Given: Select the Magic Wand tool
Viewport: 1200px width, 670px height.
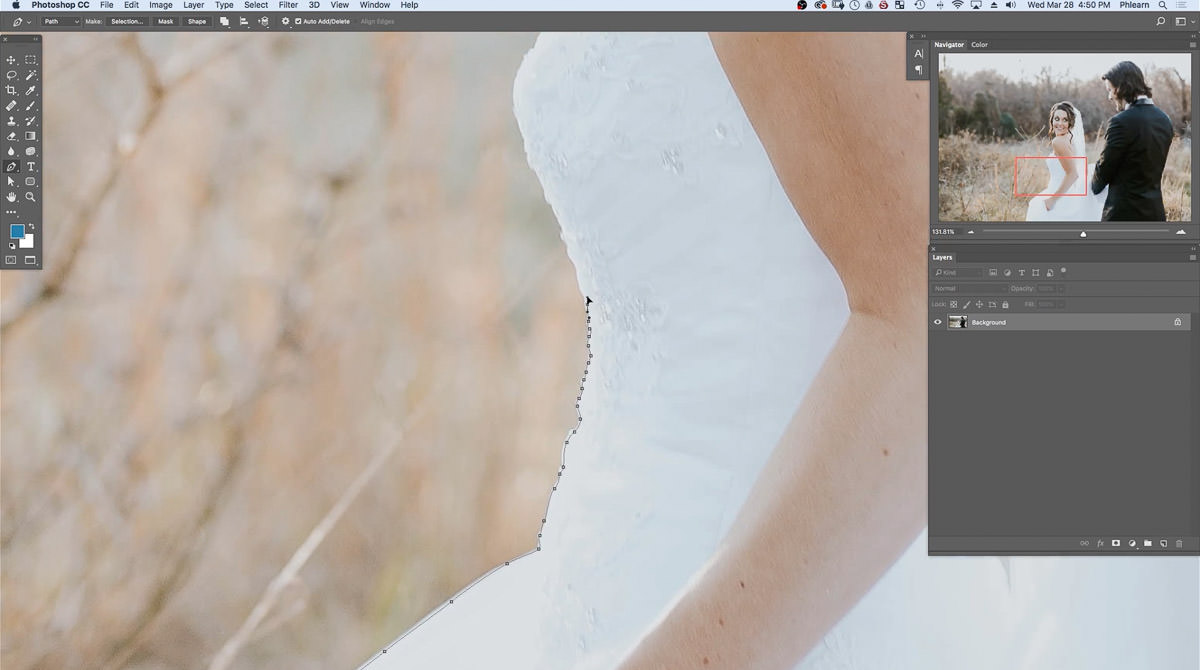Looking at the screenshot, I should (31, 75).
